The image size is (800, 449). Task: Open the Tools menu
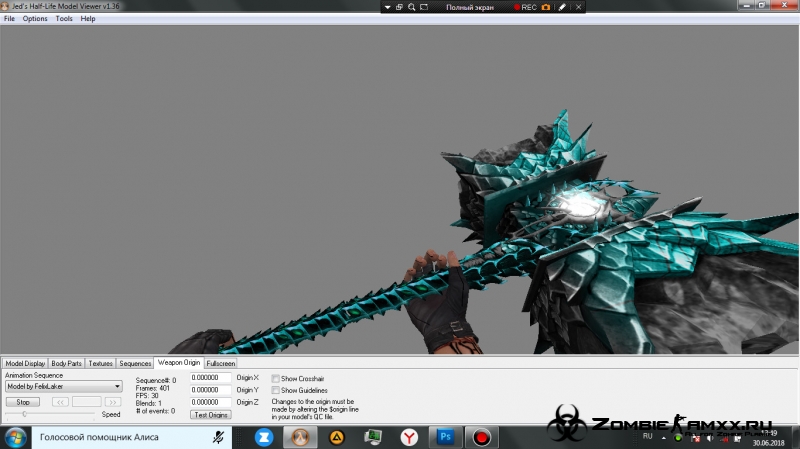[x=64, y=18]
